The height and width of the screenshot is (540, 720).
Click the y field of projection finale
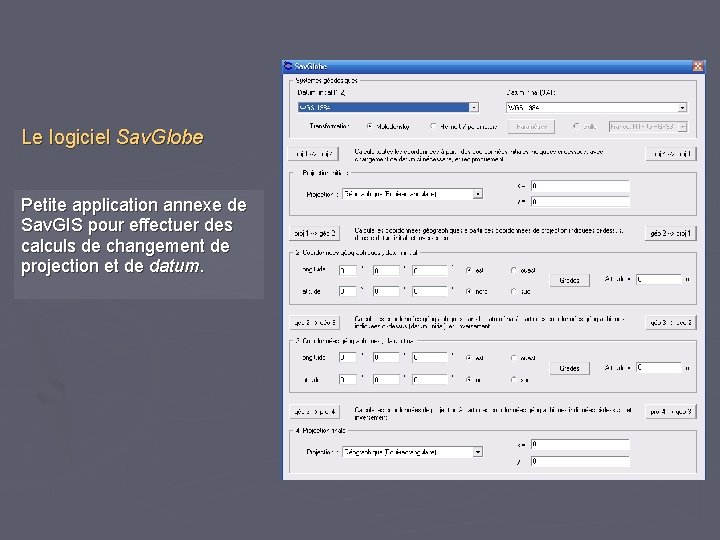click(580, 461)
